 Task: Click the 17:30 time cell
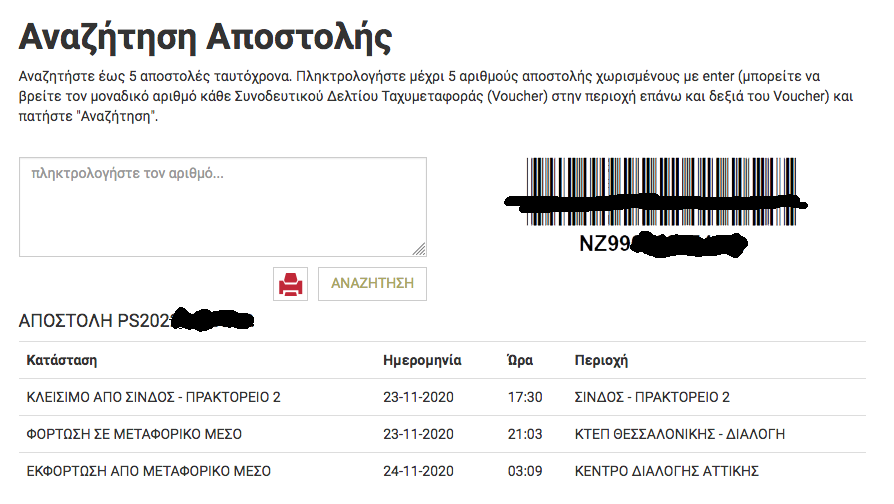pos(525,397)
